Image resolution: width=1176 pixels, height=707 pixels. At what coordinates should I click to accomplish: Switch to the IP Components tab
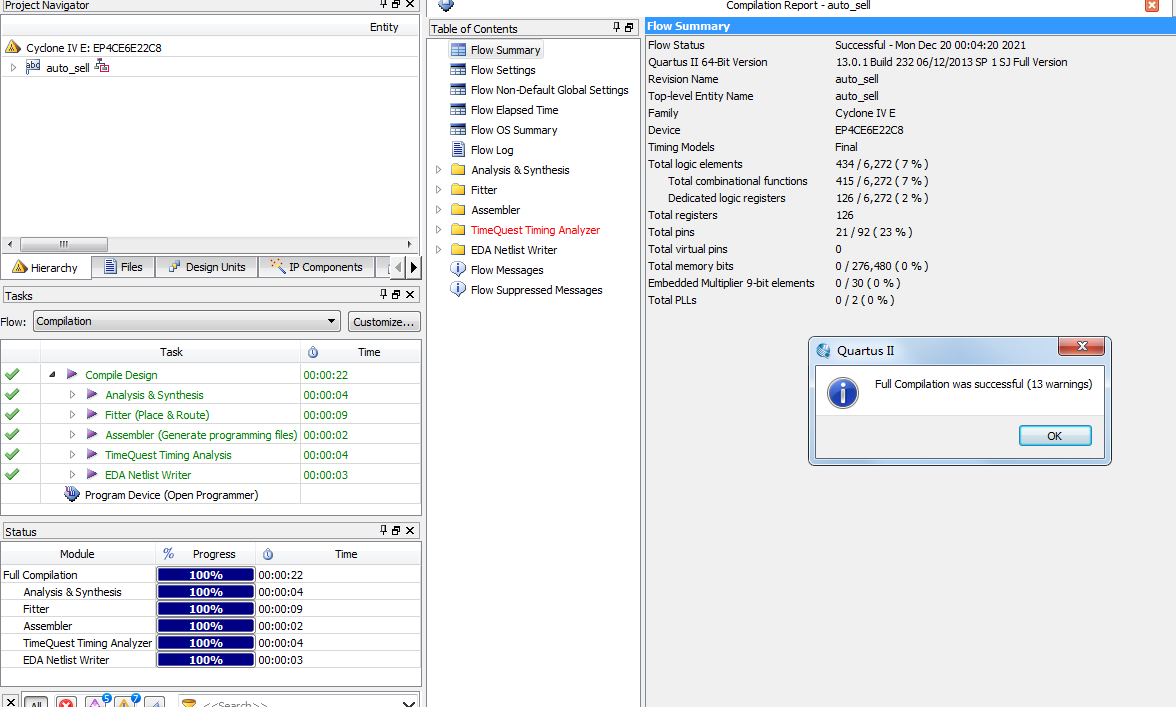(x=316, y=267)
